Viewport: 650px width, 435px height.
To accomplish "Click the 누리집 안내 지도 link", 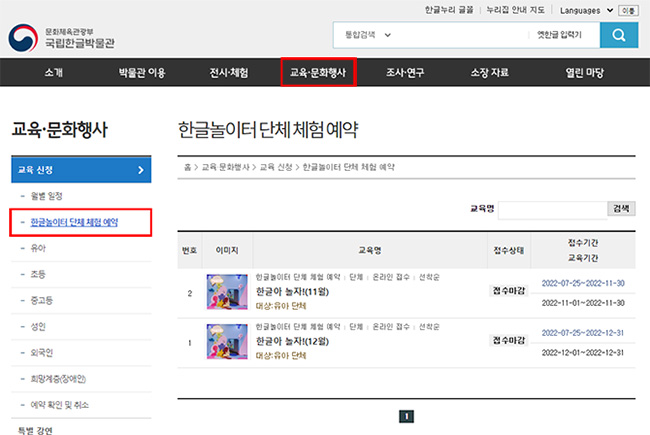I will (x=515, y=10).
